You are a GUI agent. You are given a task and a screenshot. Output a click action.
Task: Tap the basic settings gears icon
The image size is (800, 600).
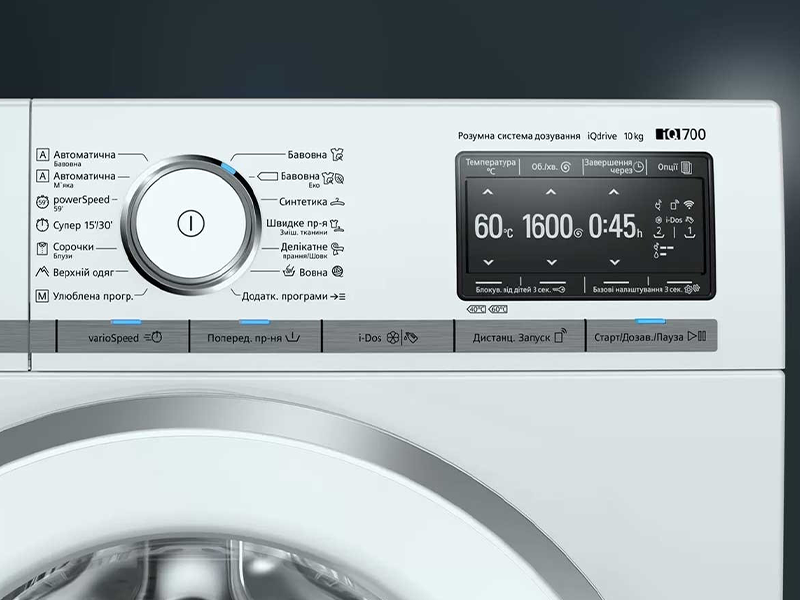tap(692, 289)
